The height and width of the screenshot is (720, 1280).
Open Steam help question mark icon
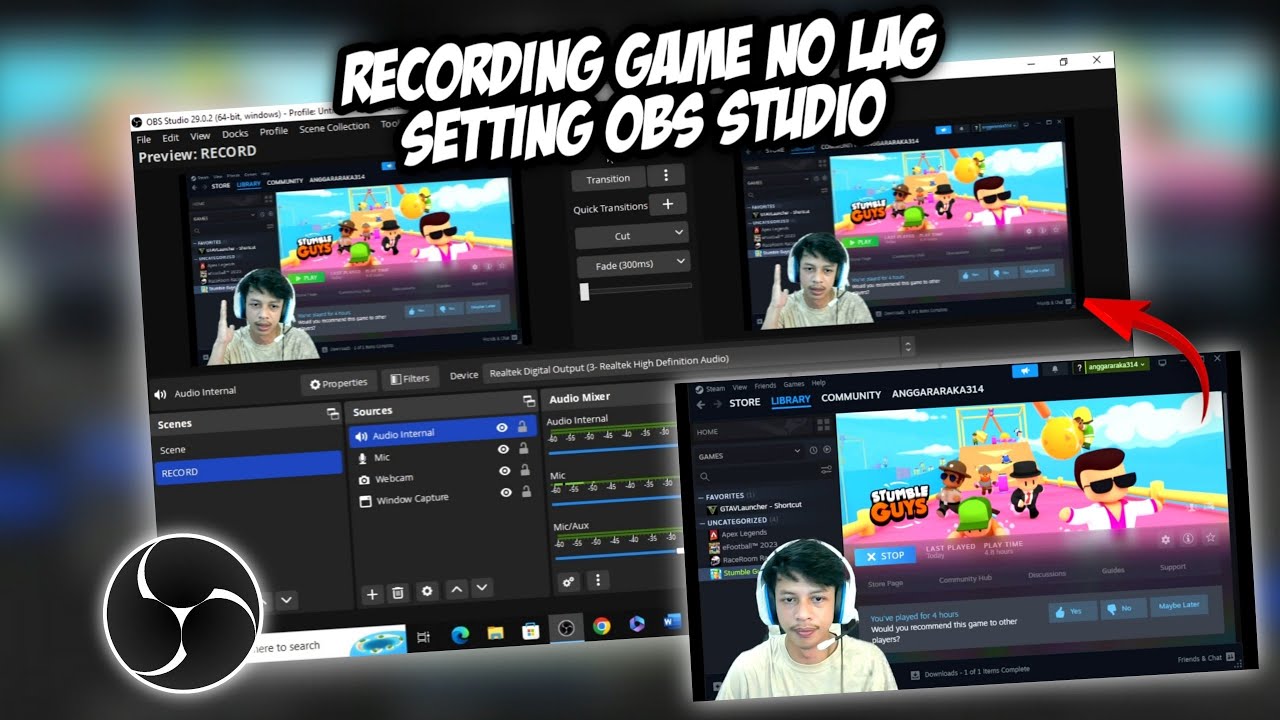click(1078, 367)
